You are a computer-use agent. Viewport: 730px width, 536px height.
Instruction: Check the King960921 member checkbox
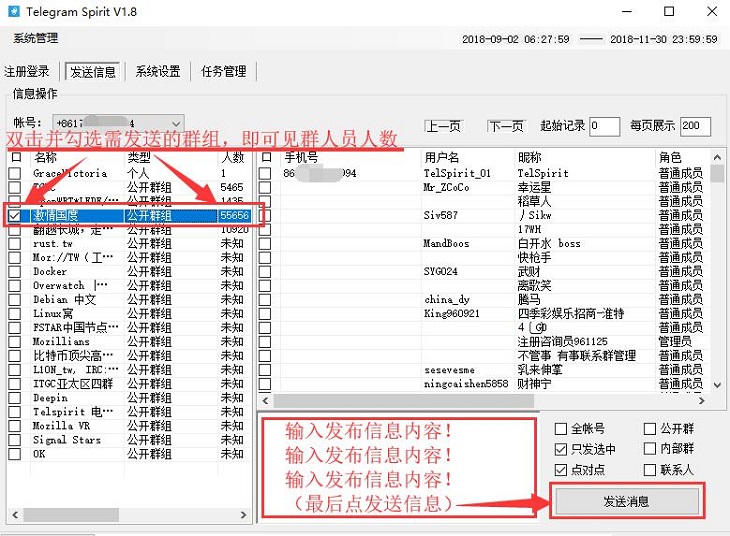pos(265,313)
